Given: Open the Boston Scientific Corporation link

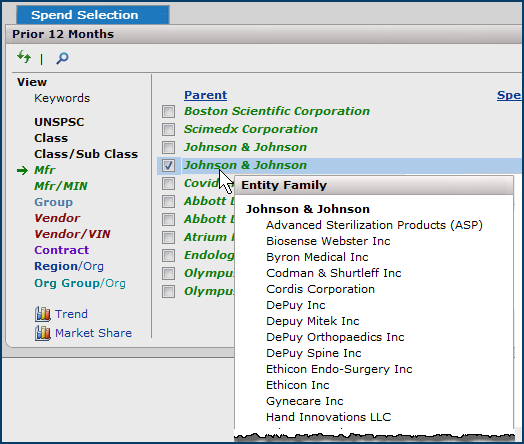Looking at the screenshot, I should (277, 111).
